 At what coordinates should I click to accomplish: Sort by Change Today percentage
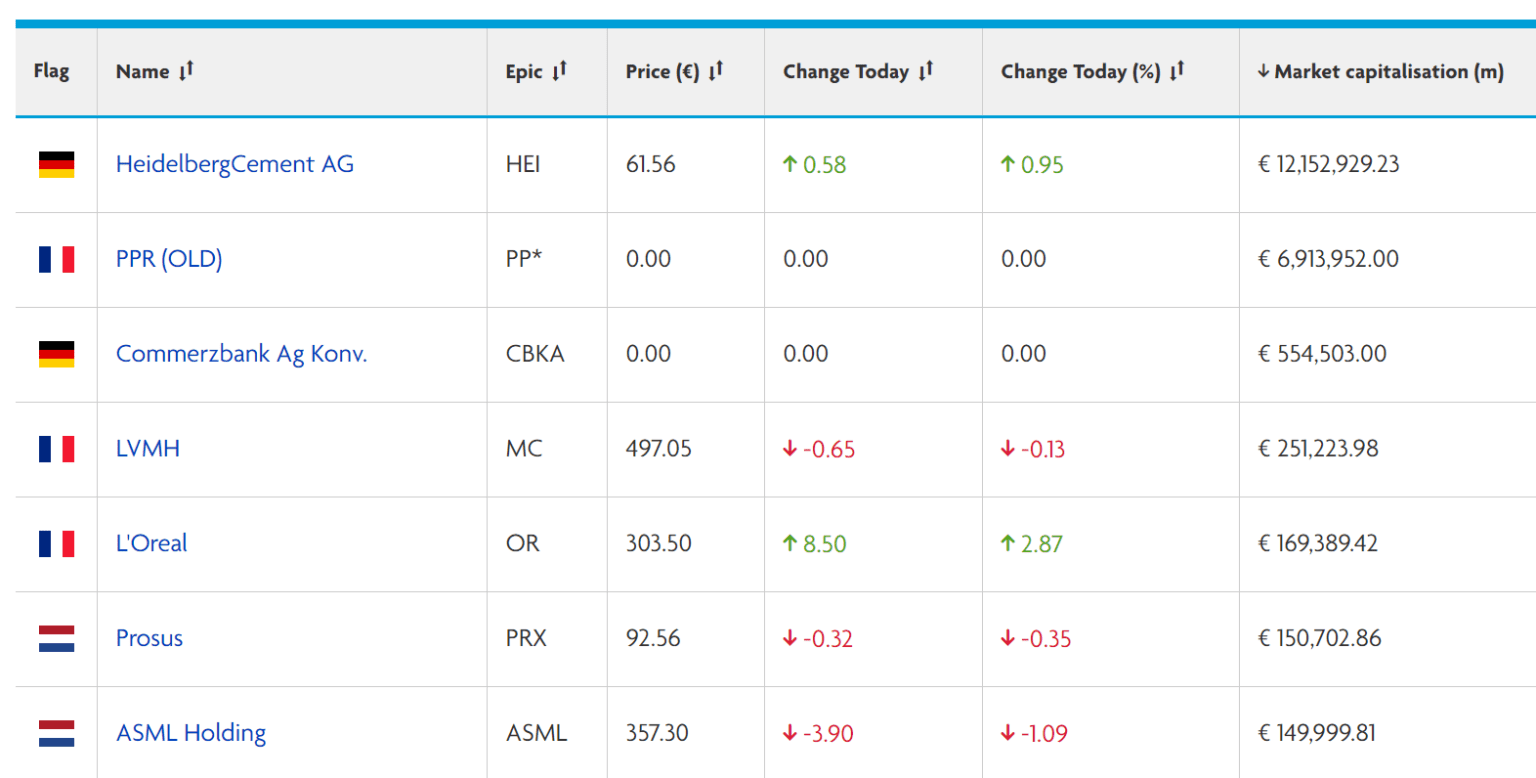tap(1178, 70)
